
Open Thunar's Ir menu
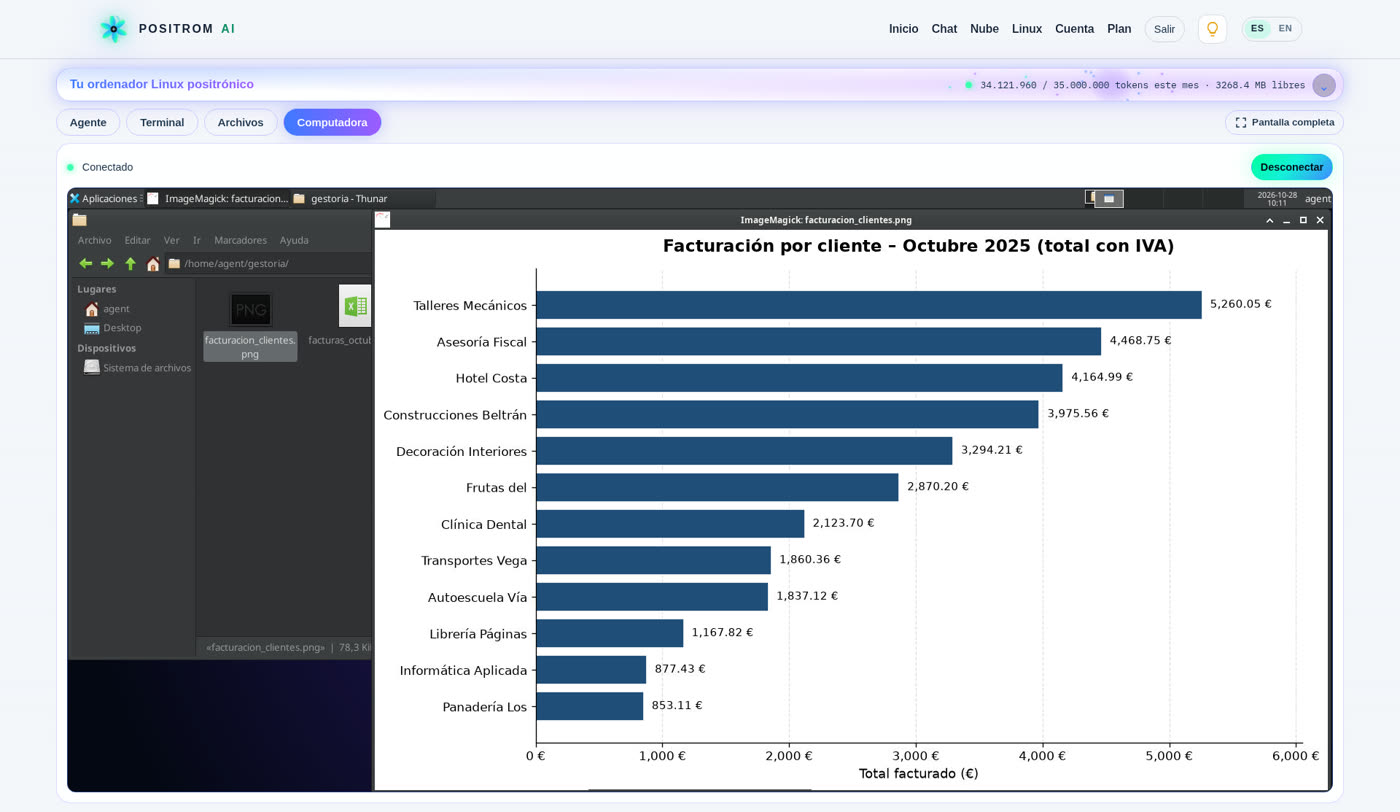click(x=197, y=240)
